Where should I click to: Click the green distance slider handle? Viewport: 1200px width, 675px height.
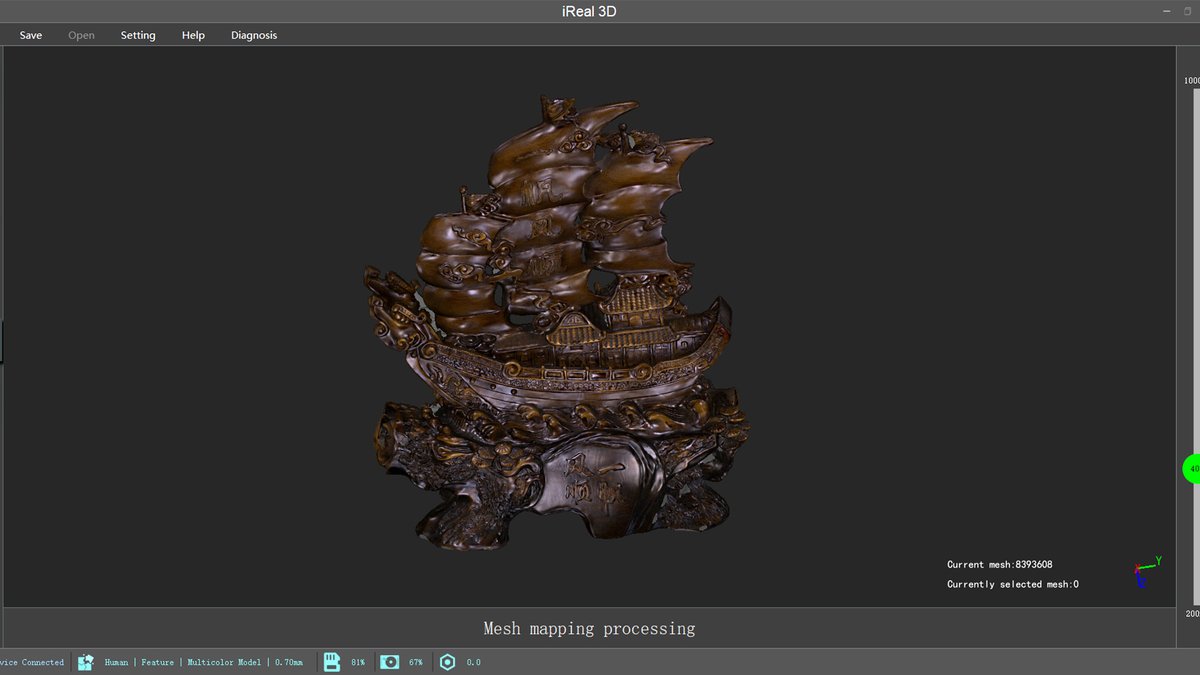tap(1192, 468)
